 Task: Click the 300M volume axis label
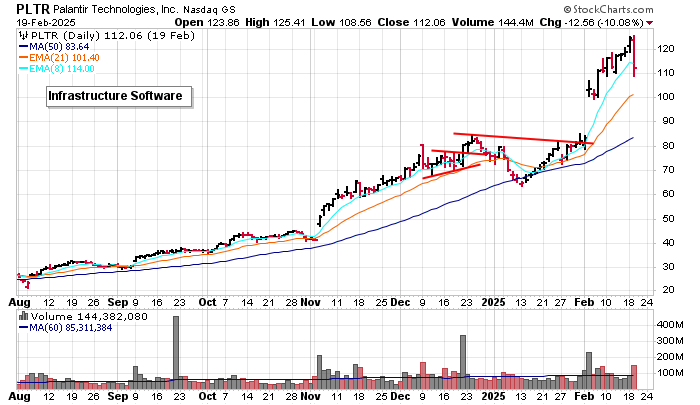(670, 341)
